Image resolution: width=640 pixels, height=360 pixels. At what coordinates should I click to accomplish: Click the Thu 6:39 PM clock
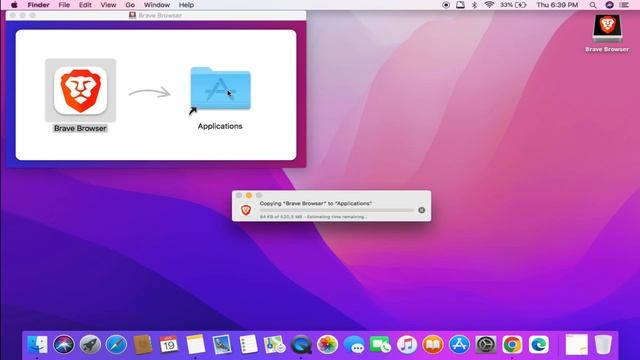coord(557,5)
